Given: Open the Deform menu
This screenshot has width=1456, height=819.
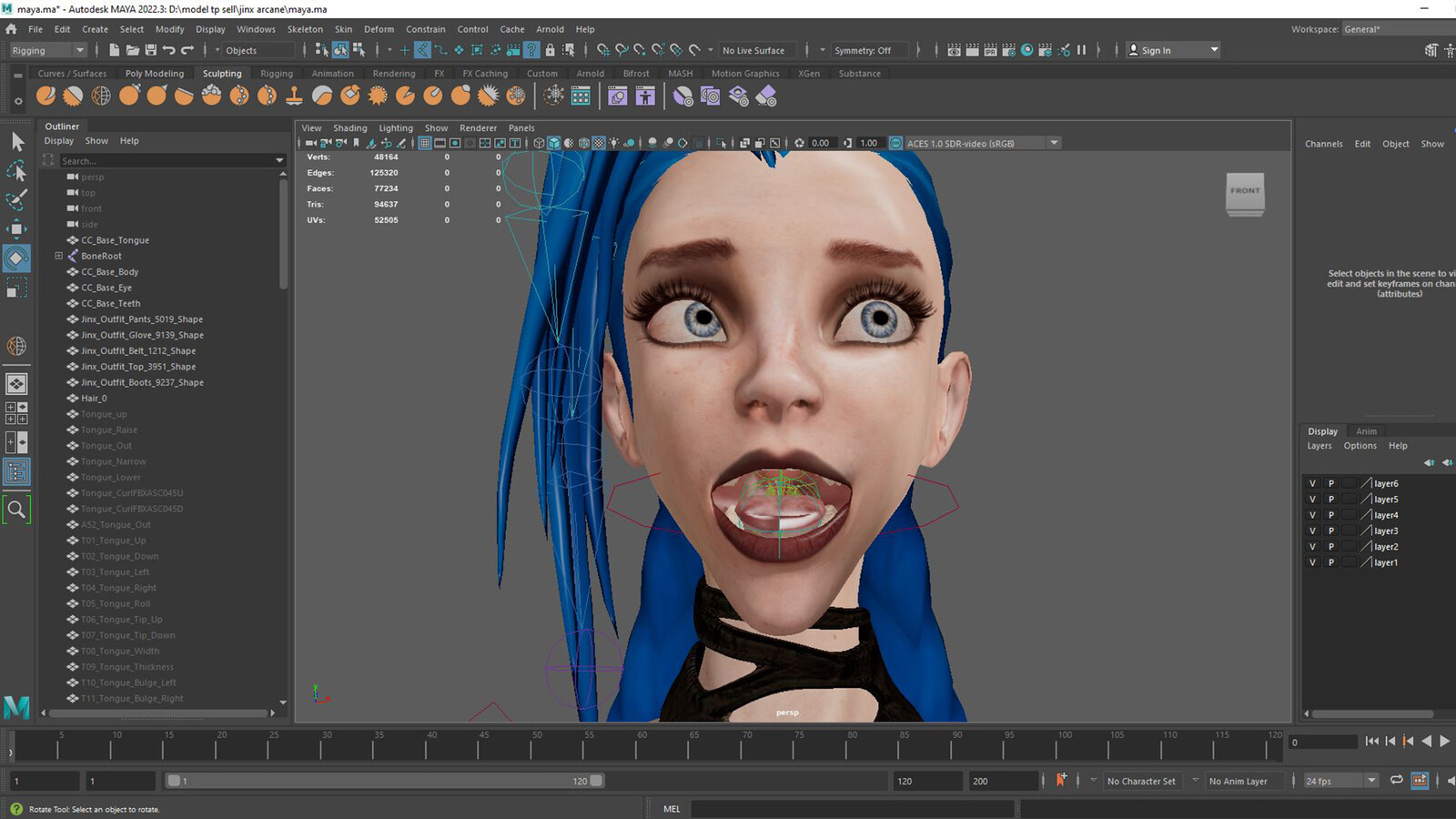Looking at the screenshot, I should coord(379,29).
